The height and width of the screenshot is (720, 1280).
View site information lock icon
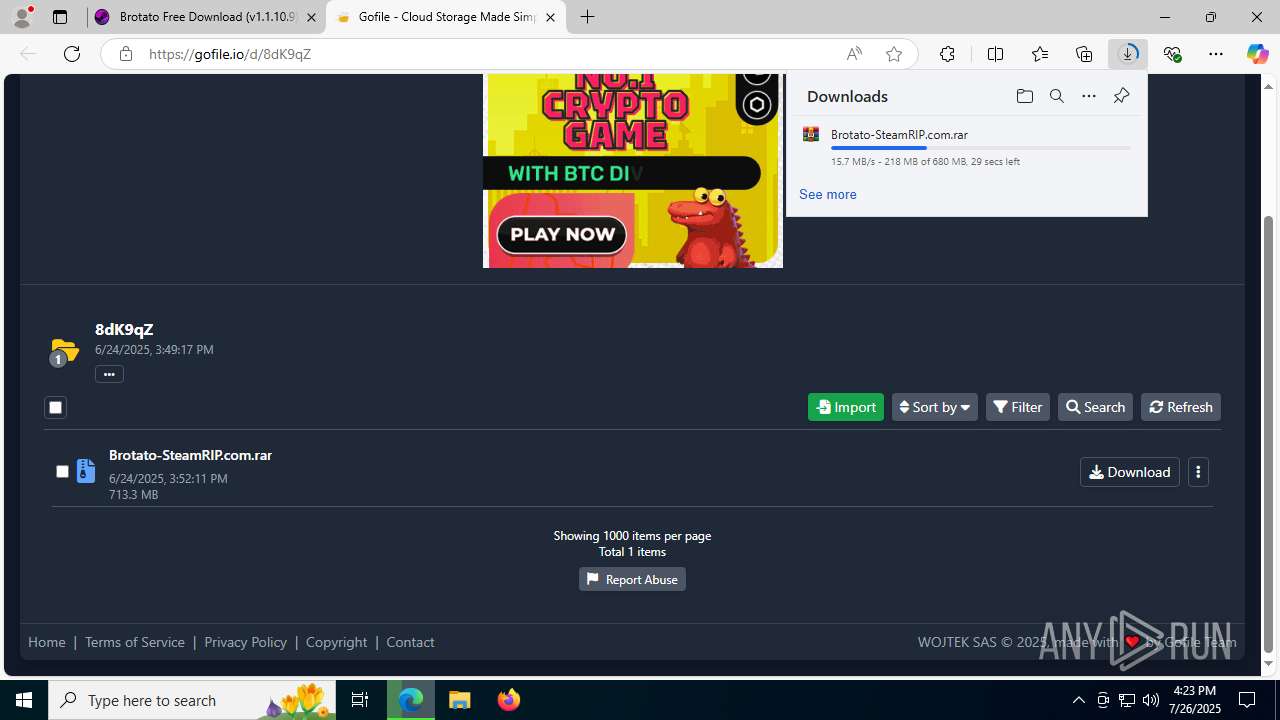coord(126,54)
